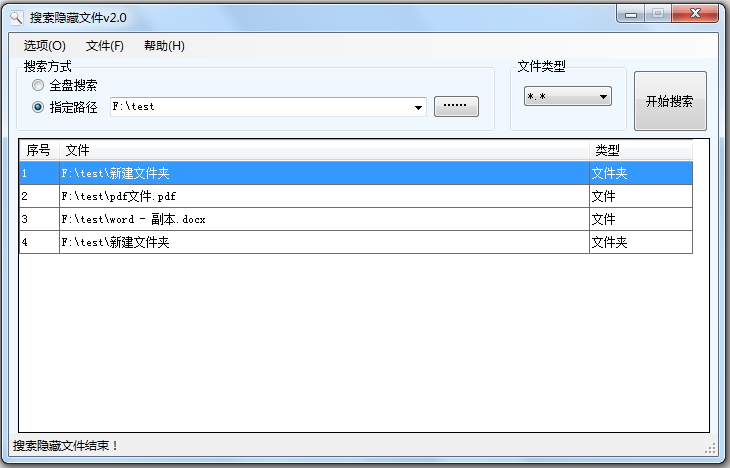Click the browse button with dots

(x=456, y=107)
